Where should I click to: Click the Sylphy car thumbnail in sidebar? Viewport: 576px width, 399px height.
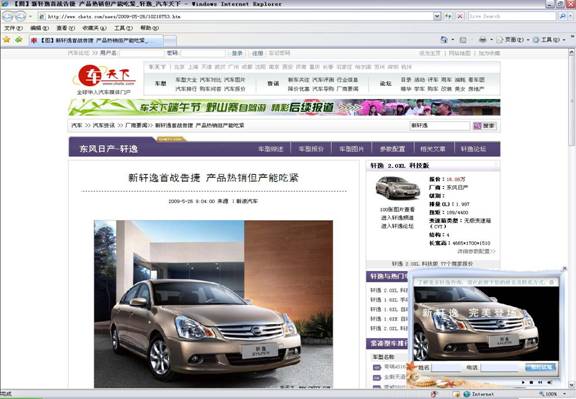click(x=397, y=187)
